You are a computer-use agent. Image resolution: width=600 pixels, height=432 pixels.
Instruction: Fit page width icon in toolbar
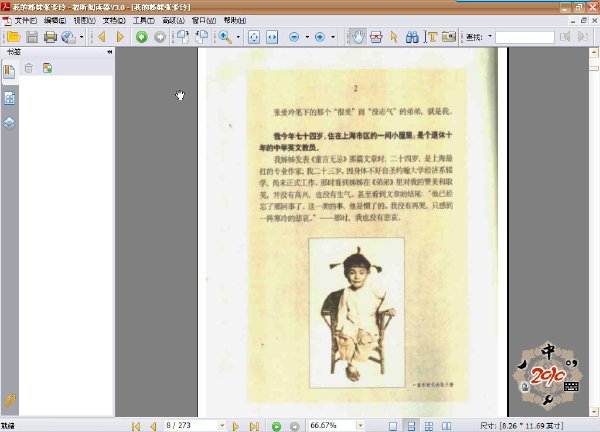click(x=272, y=37)
